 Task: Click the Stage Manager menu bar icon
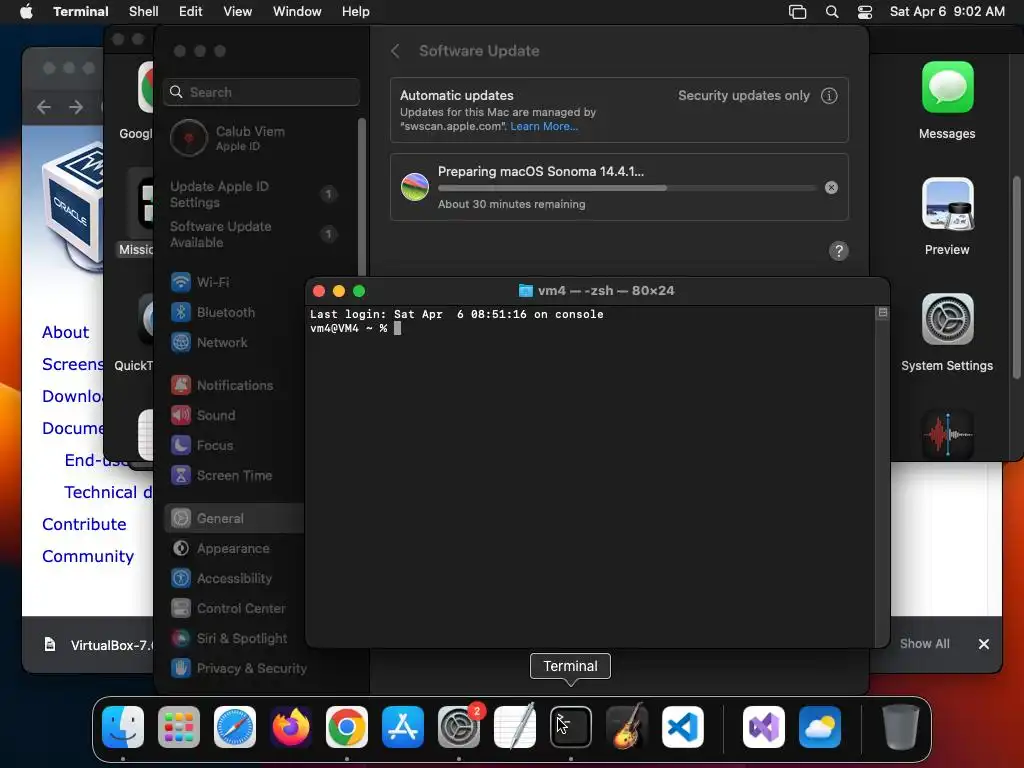pos(797,12)
